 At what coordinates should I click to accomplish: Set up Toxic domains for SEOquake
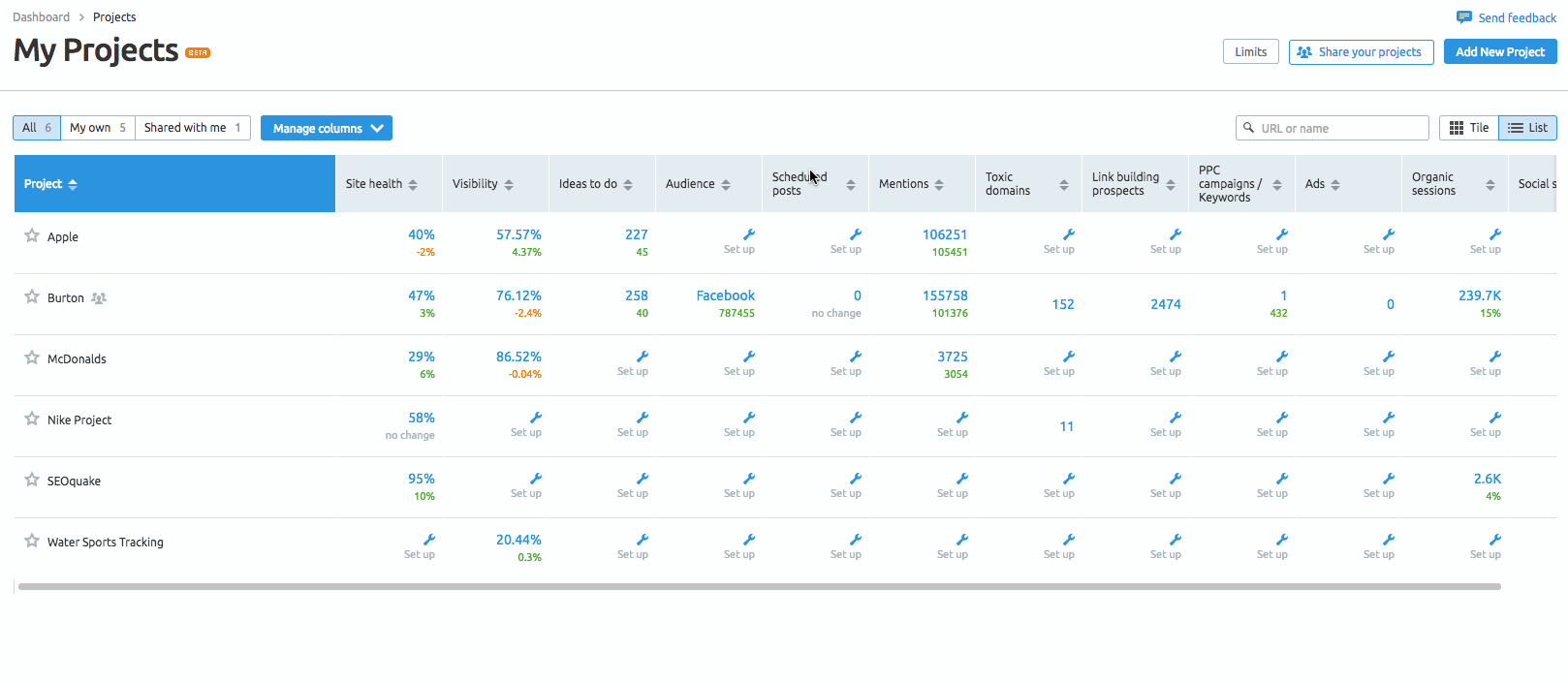[1059, 485]
